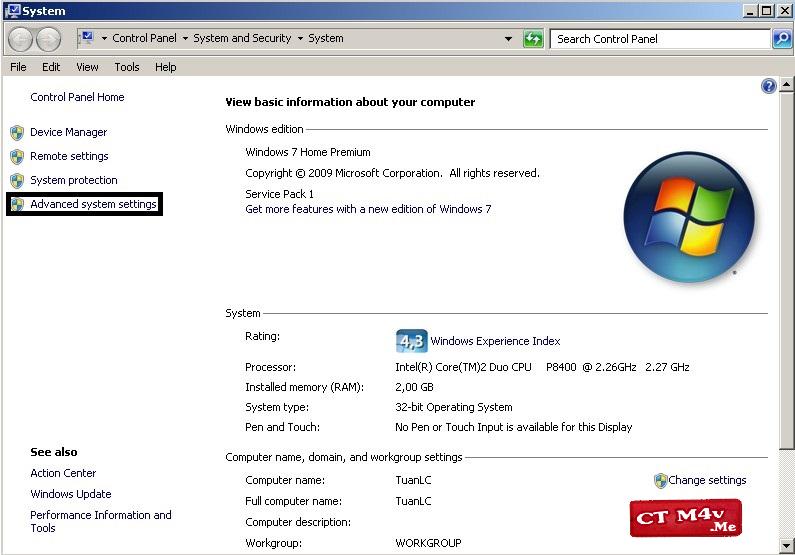
Task: Click the Change settings link
Action: (707, 480)
